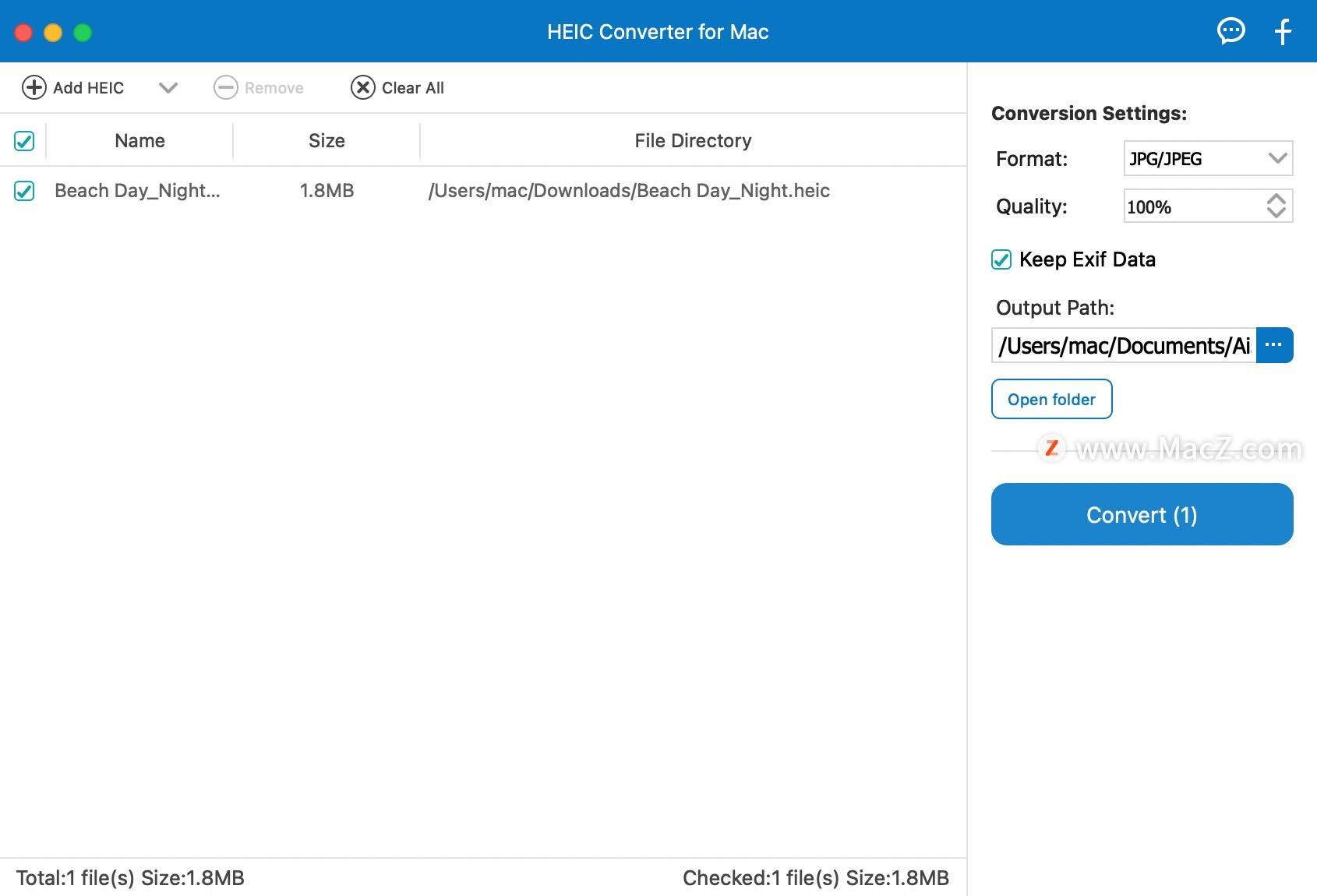Click the Name column header

coord(139,141)
